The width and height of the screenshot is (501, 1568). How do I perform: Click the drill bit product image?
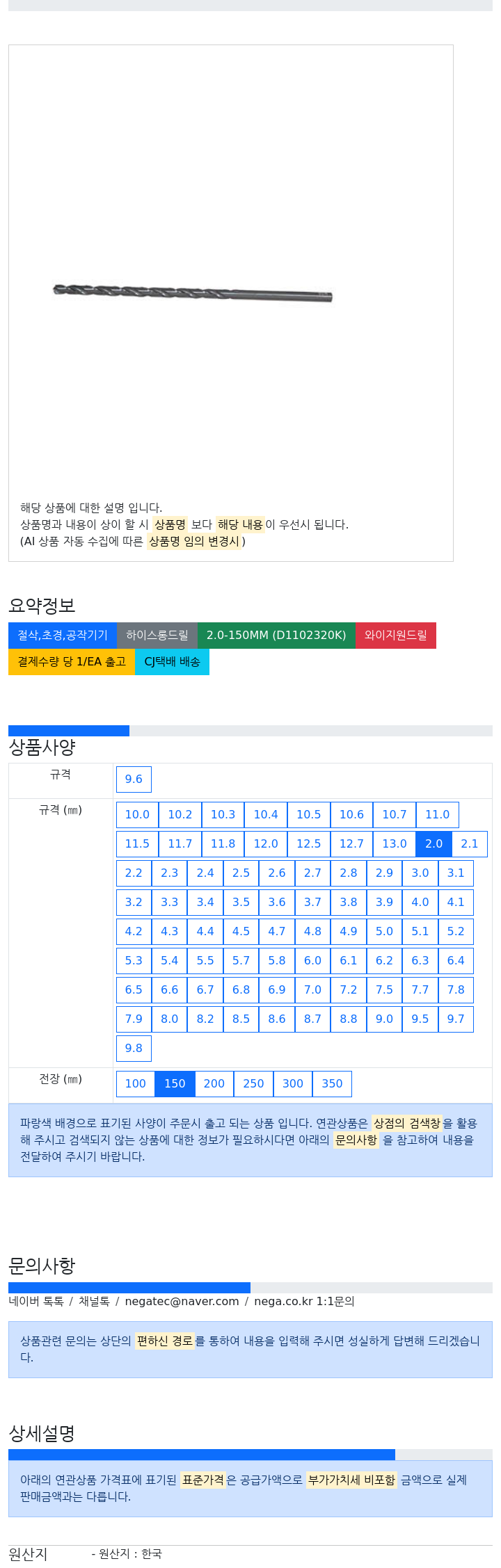pos(193,293)
